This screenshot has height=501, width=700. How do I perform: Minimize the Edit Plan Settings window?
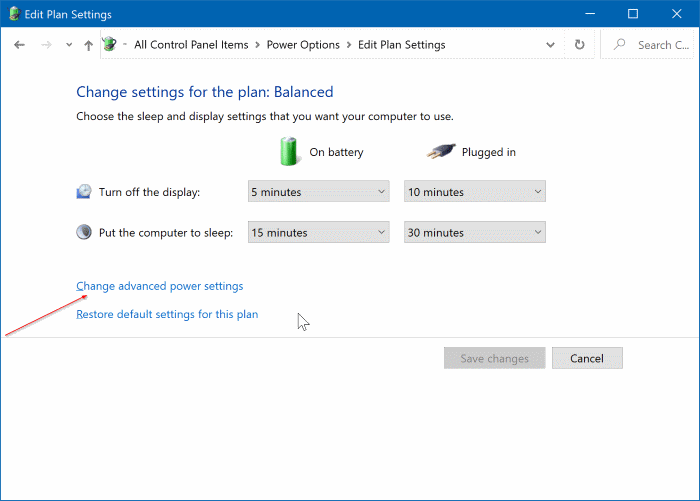pos(590,13)
